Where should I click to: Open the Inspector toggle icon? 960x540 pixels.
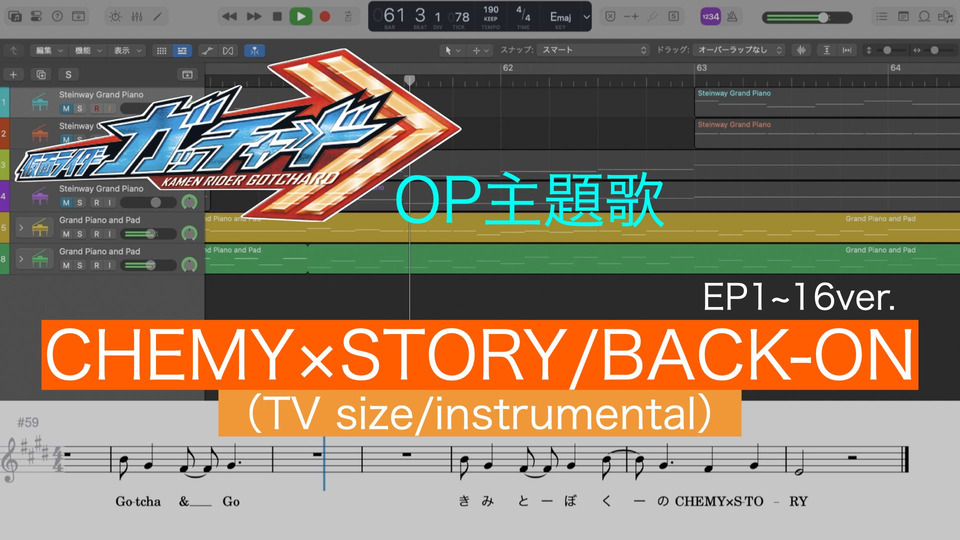36,17
